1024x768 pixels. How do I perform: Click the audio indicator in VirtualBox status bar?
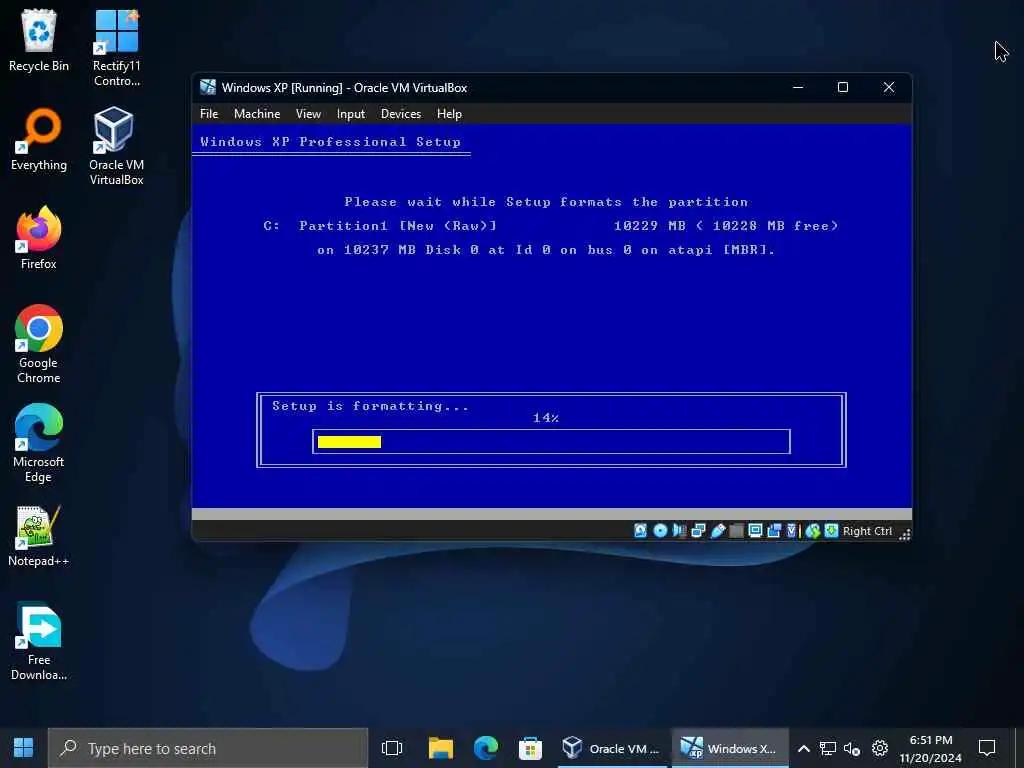pos(679,531)
